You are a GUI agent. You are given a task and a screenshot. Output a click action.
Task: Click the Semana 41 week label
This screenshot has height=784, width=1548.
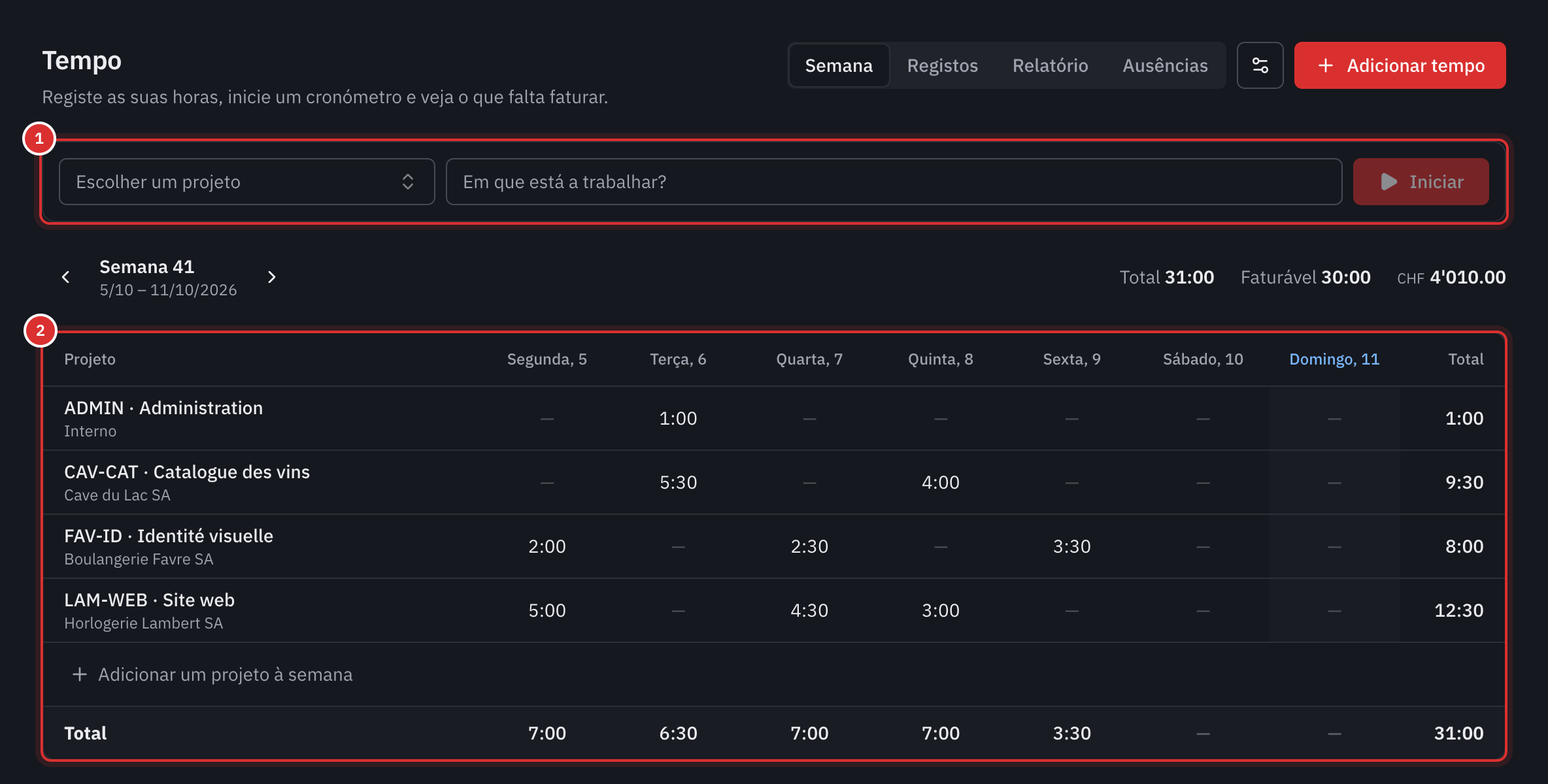pyautogui.click(x=147, y=267)
